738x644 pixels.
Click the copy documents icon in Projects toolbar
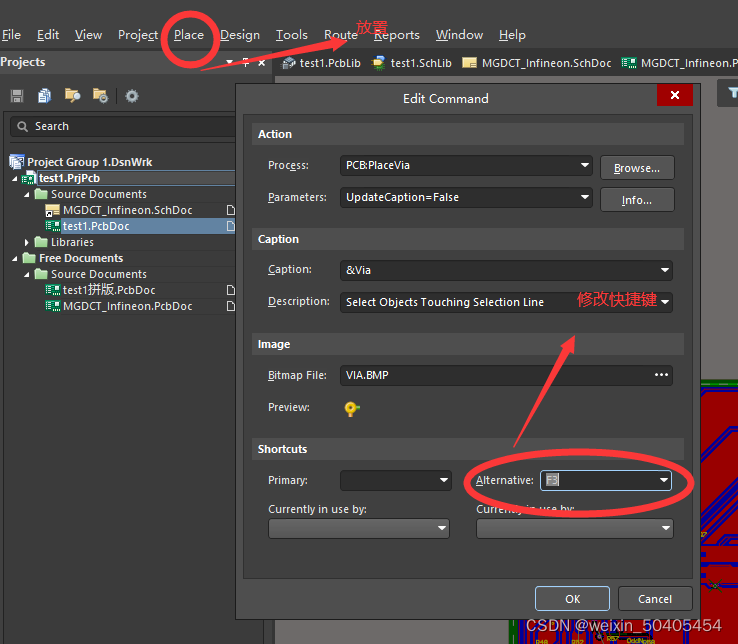tap(45, 96)
